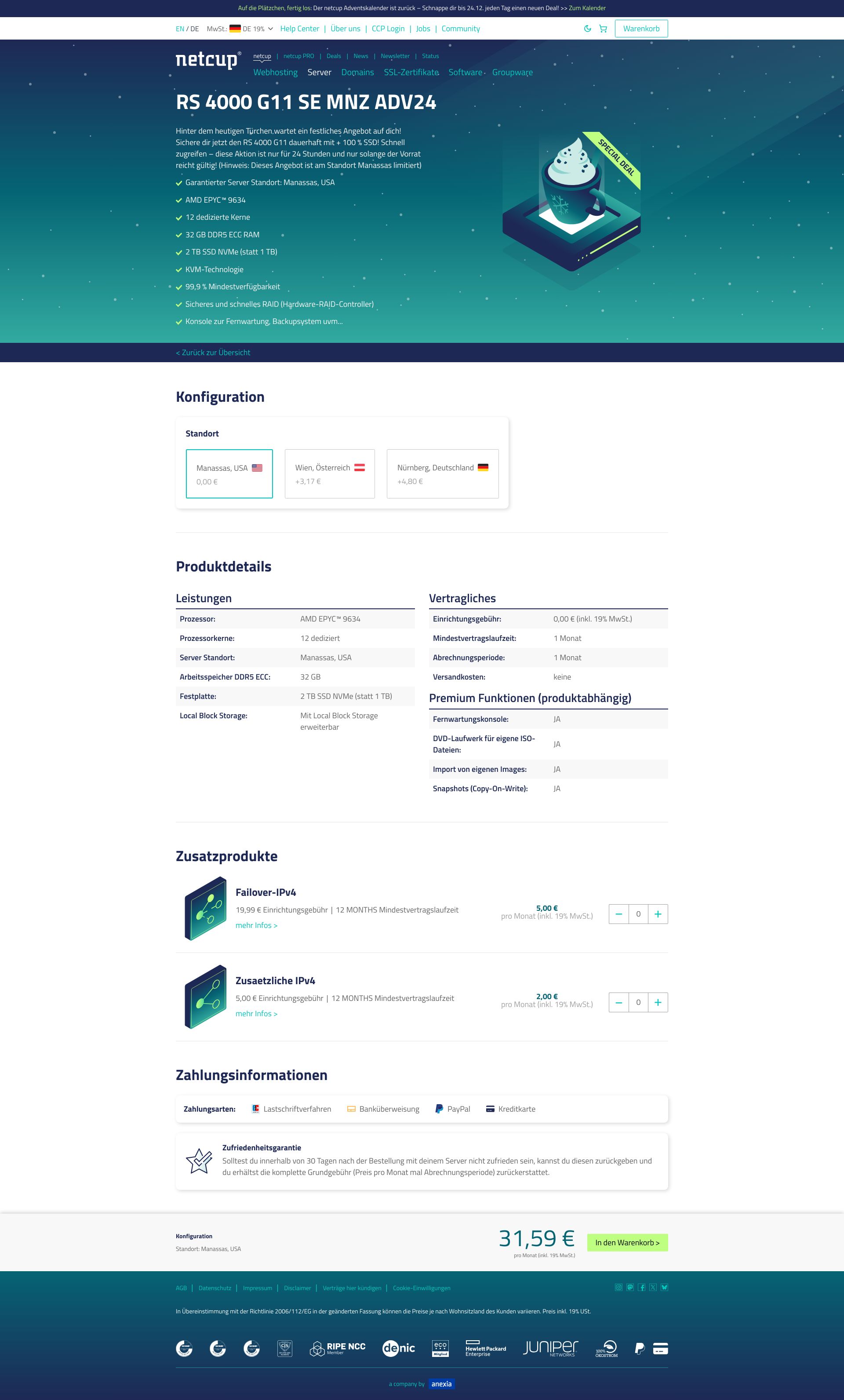The image size is (844, 1400).
Task: Increase Failover-IPv4 quantity with plus button
Action: click(658, 914)
